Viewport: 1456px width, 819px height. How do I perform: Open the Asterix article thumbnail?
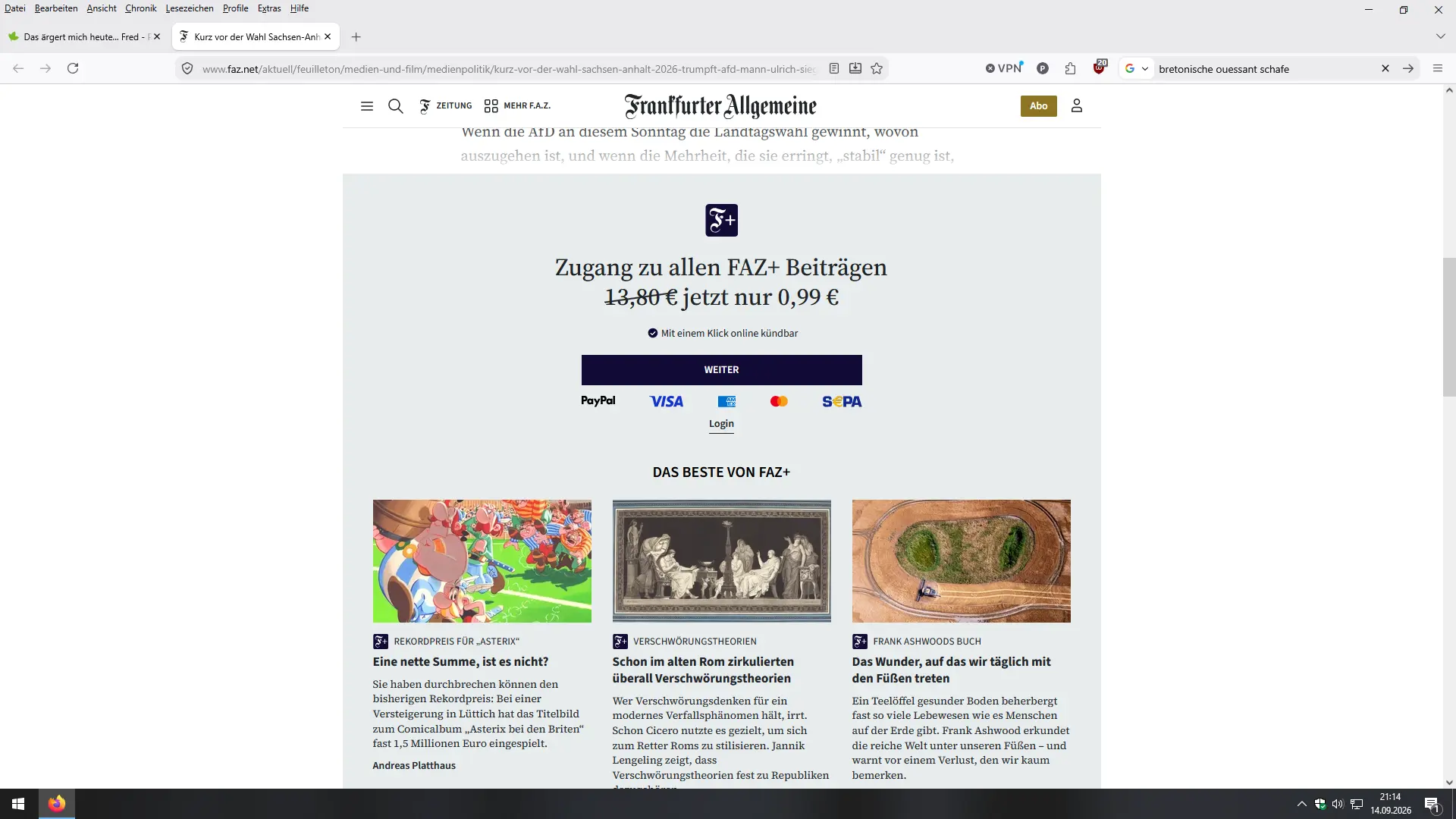[x=482, y=561]
